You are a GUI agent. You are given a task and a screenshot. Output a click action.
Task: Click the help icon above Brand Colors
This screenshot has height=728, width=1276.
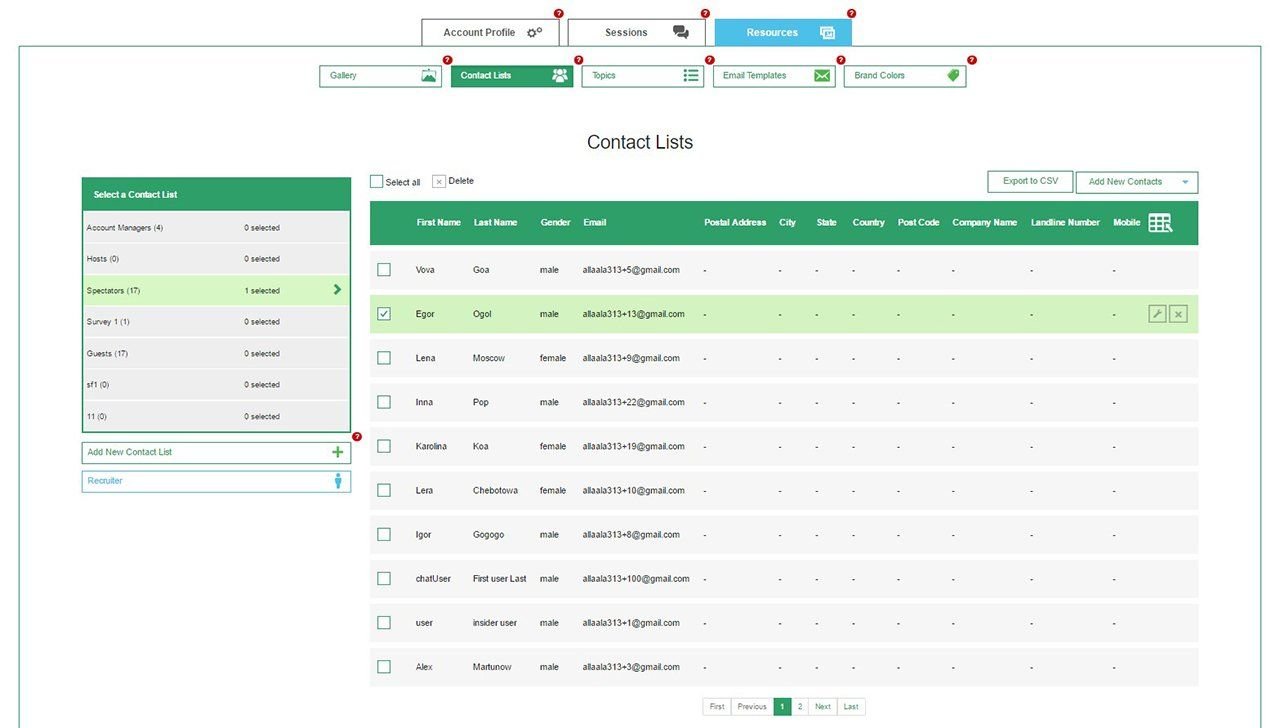pos(971,60)
